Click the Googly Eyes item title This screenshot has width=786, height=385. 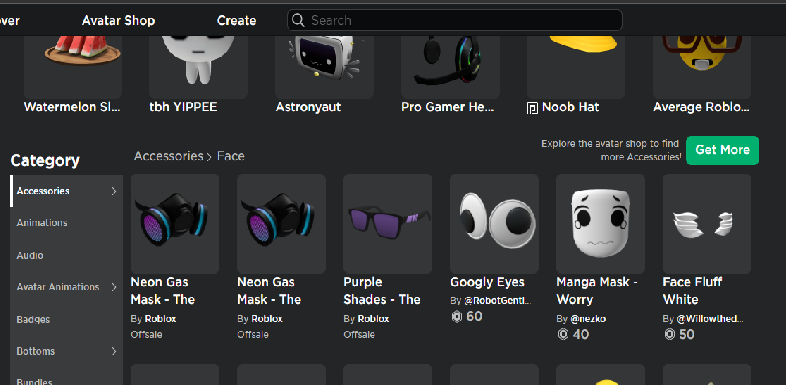[487, 282]
